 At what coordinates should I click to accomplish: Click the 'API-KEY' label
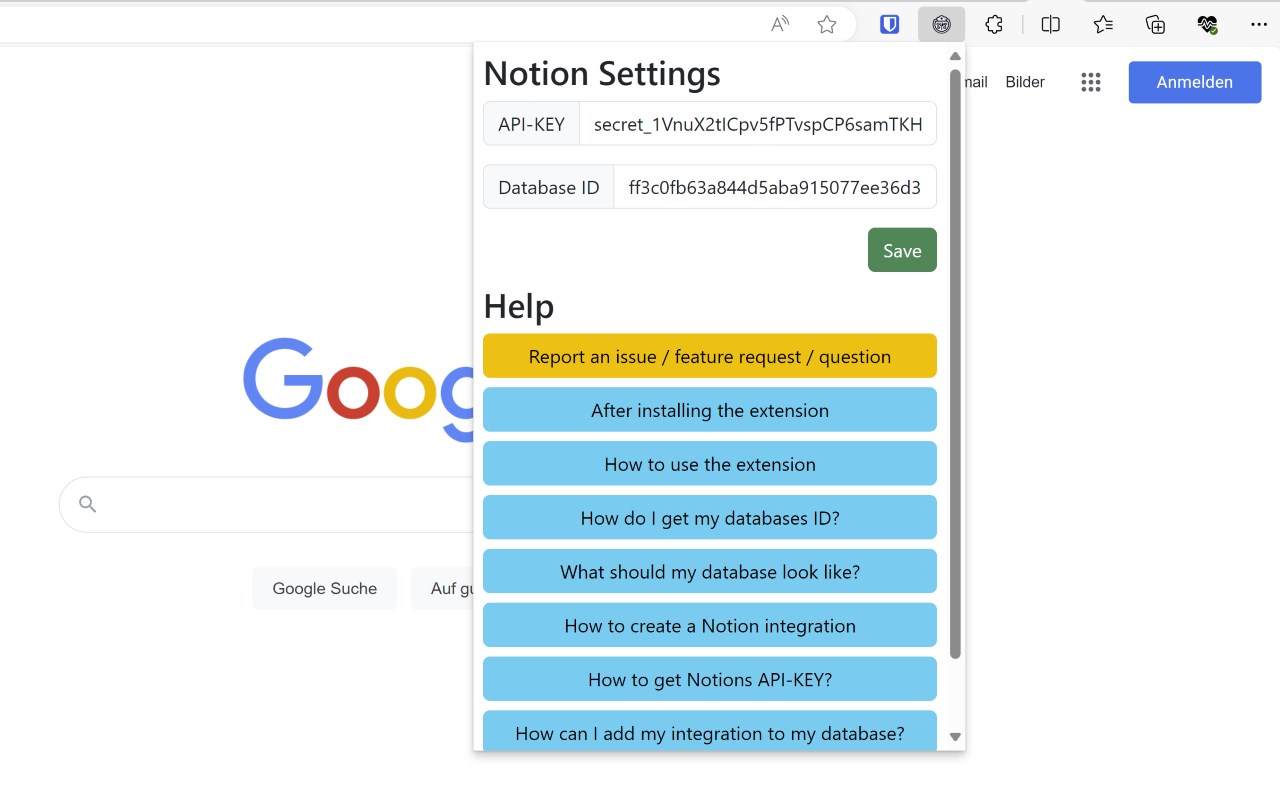pyautogui.click(x=532, y=124)
